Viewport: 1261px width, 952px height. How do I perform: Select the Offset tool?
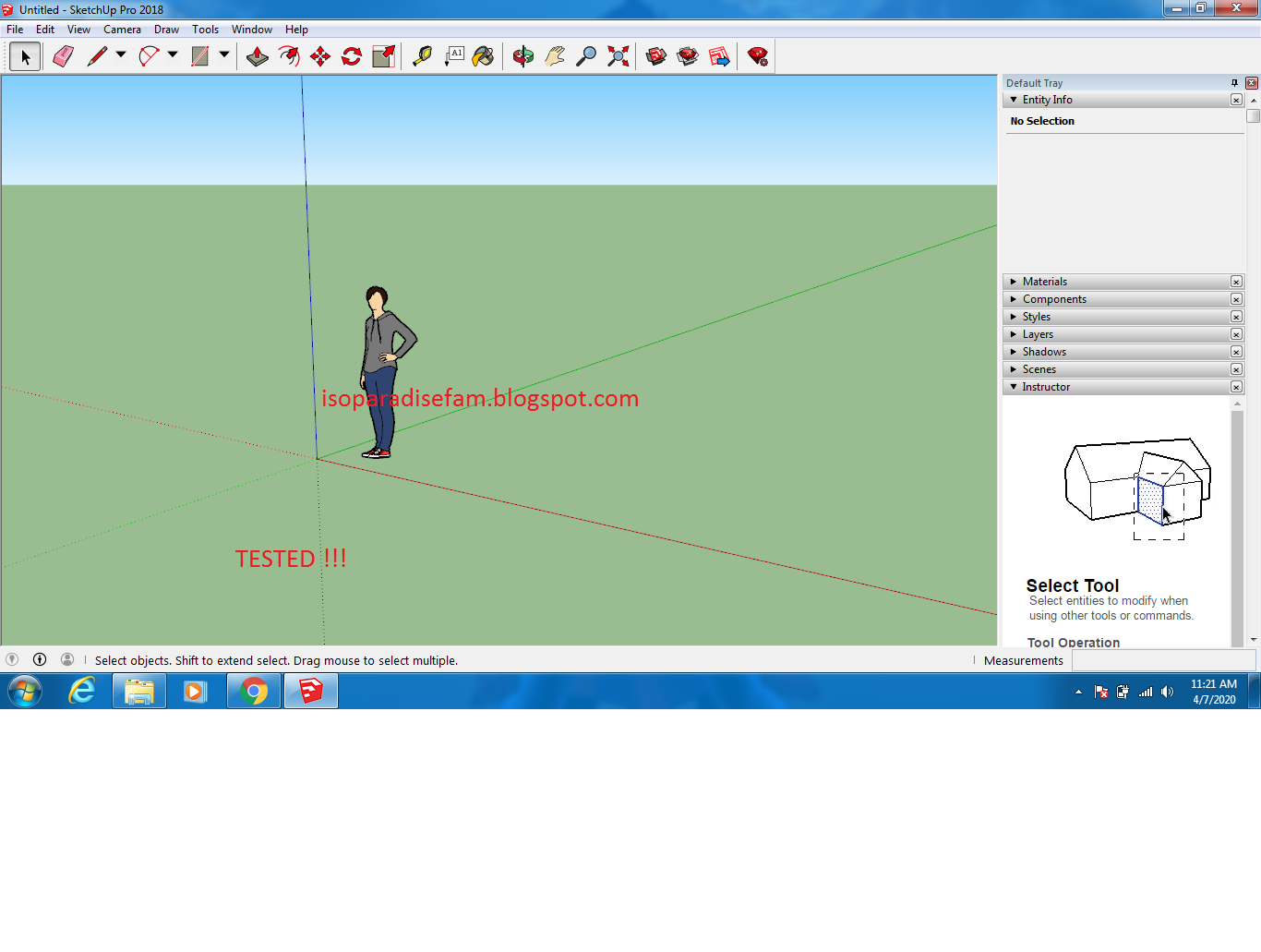289,57
